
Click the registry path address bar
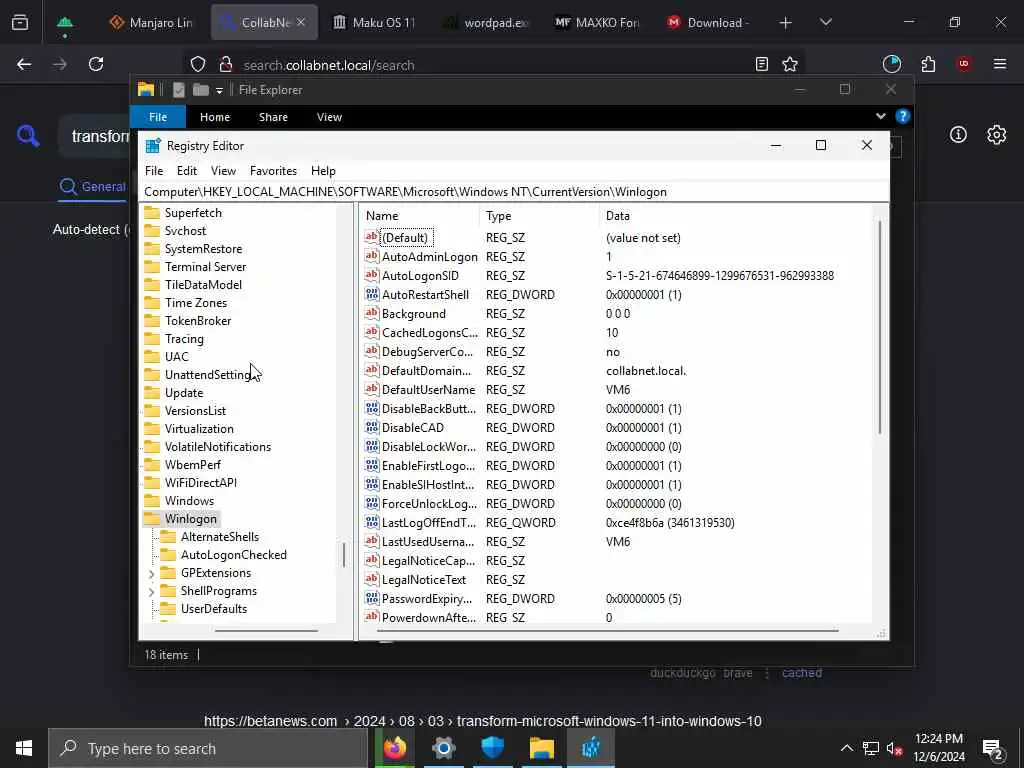(x=513, y=191)
